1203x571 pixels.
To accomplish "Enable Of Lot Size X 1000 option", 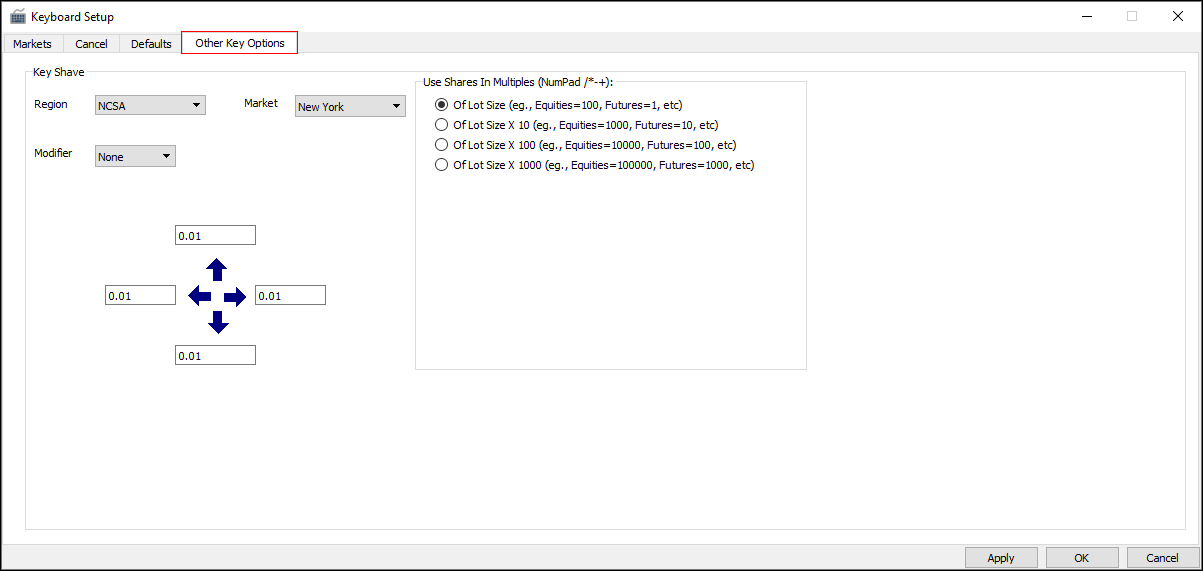I will [x=442, y=165].
